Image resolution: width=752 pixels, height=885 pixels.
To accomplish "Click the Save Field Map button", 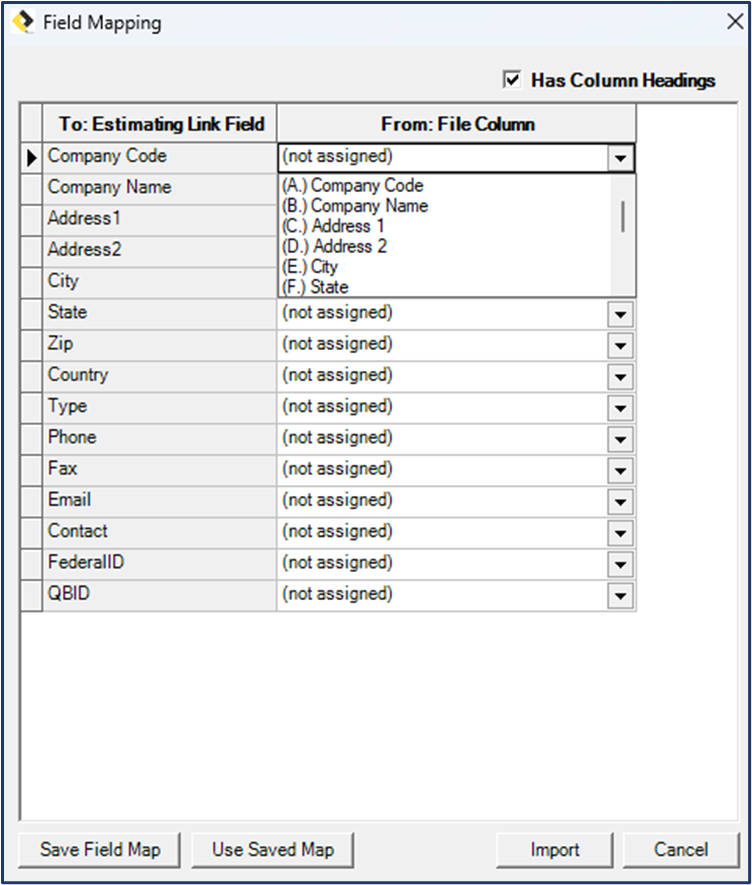I will click(97, 849).
